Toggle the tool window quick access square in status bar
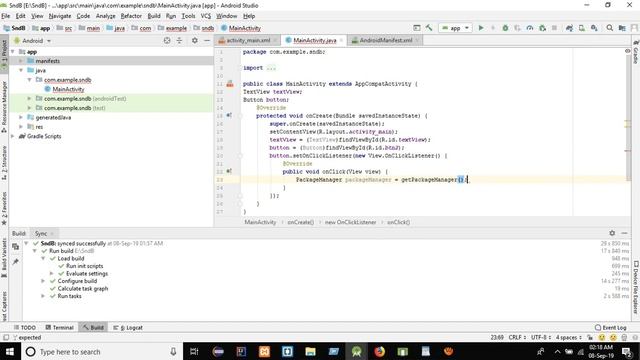Screen dimensions: 640x360 [6, 338]
